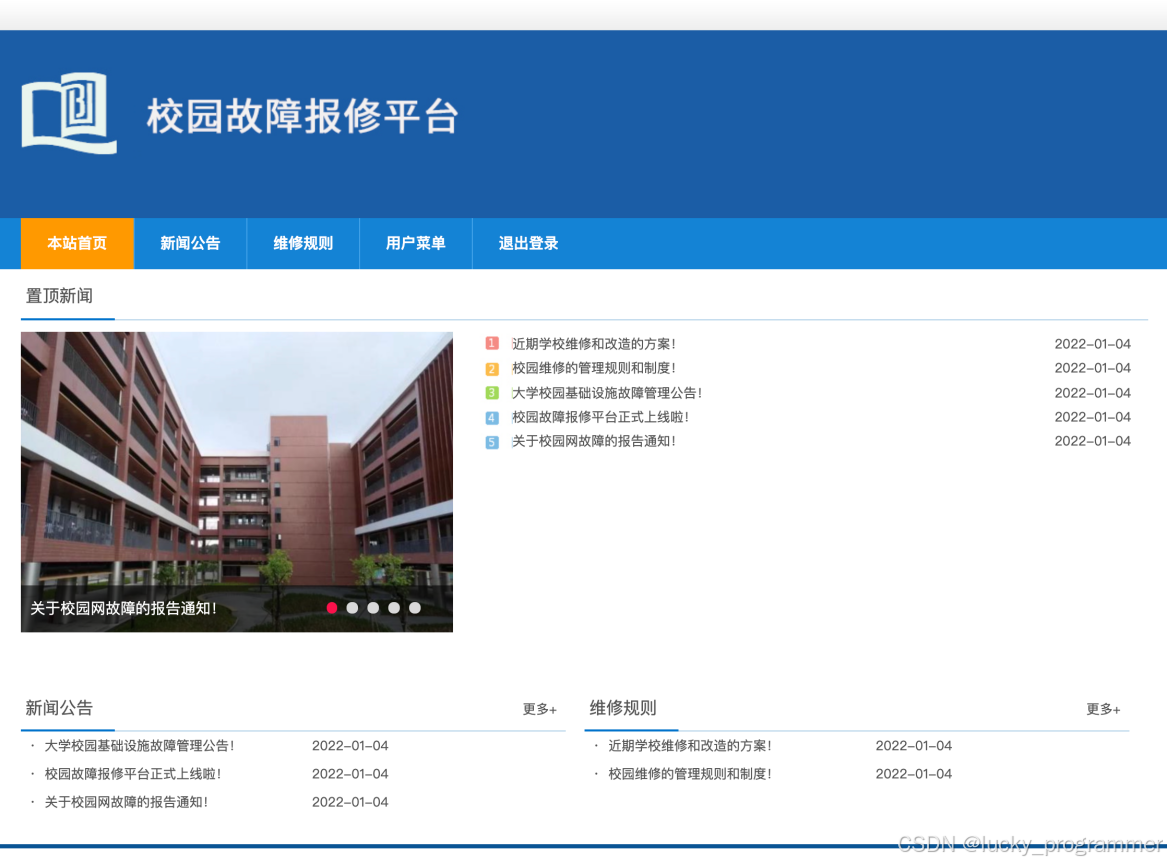Activate the currently highlighted red carousel dot
The height and width of the screenshot is (864, 1167).
pos(332,607)
